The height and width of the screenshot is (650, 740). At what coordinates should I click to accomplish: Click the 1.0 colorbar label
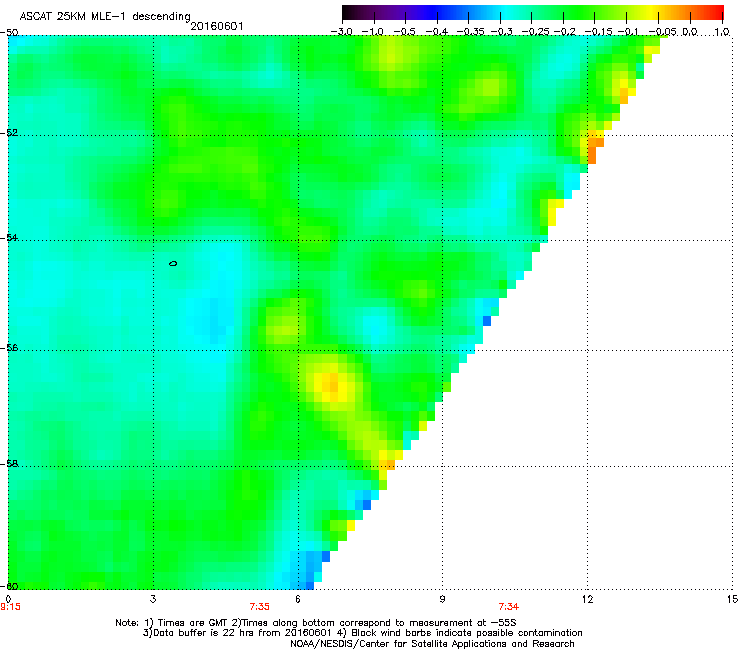coord(722,32)
